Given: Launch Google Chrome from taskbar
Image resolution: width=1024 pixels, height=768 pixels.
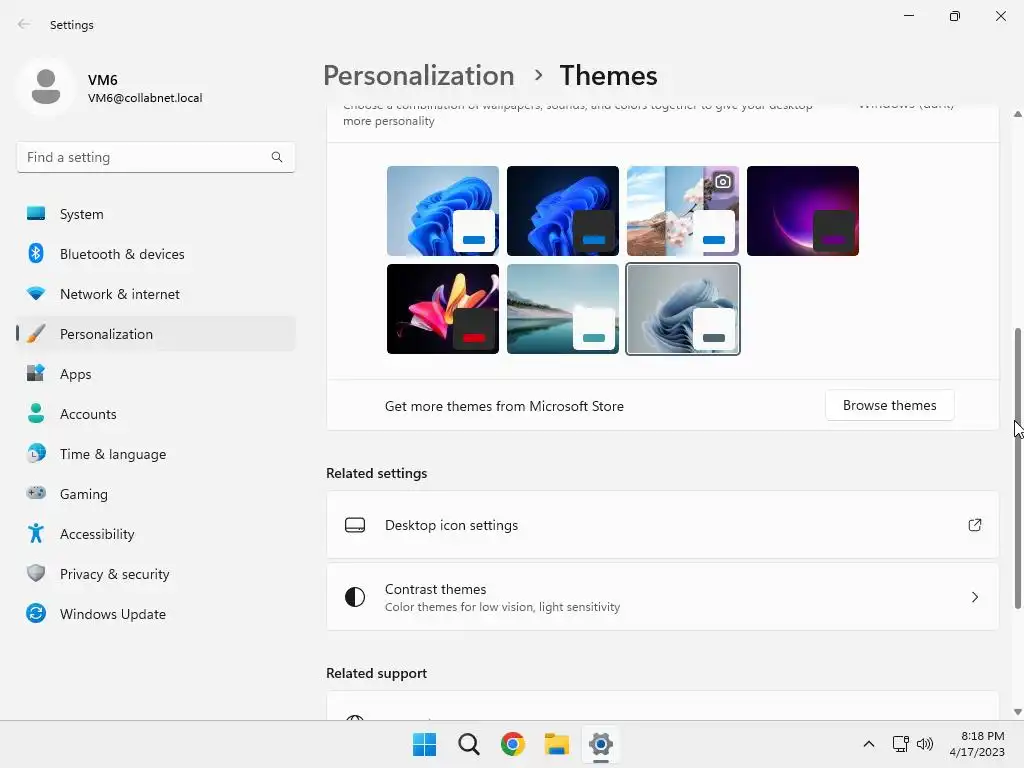Looking at the screenshot, I should tap(513, 744).
